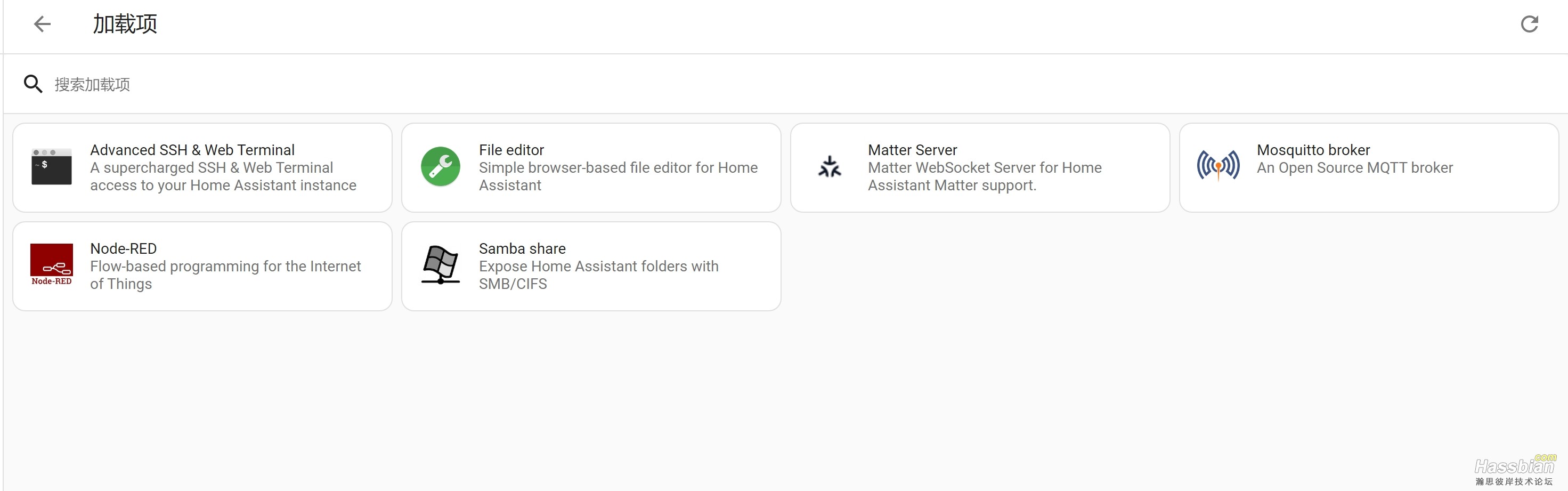Click the Mosquitto broker antenna icon
The image size is (1568, 491).
(1218, 166)
